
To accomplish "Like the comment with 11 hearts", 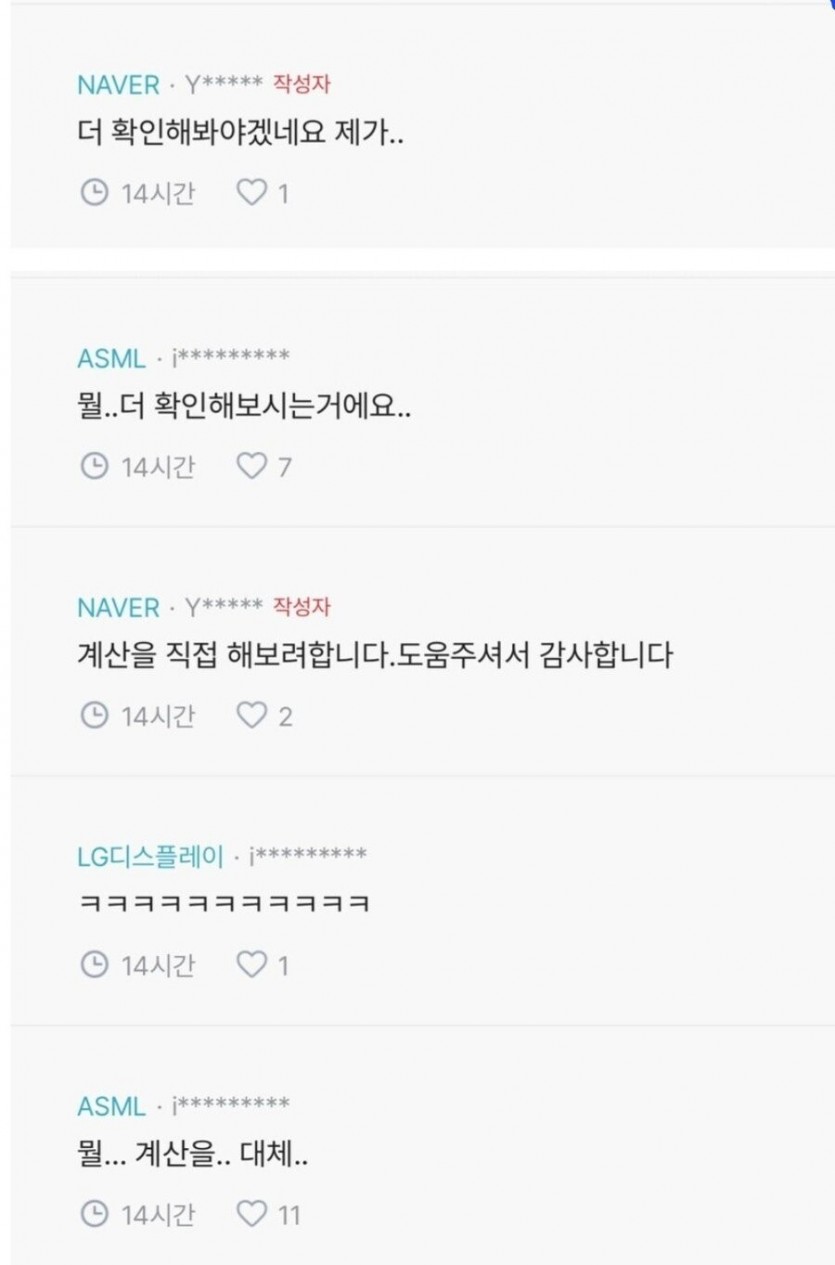I will pyautogui.click(x=251, y=1215).
